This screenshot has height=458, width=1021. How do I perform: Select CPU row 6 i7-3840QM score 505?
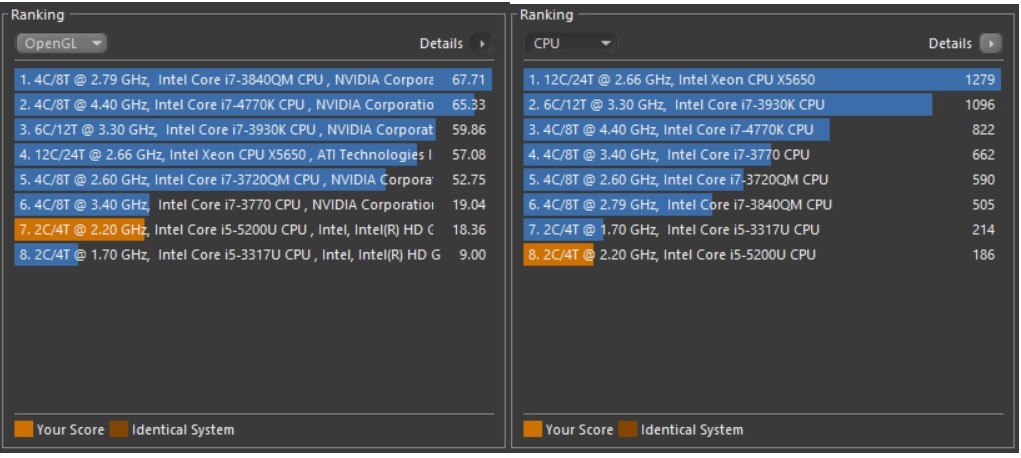tap(762, 205)
